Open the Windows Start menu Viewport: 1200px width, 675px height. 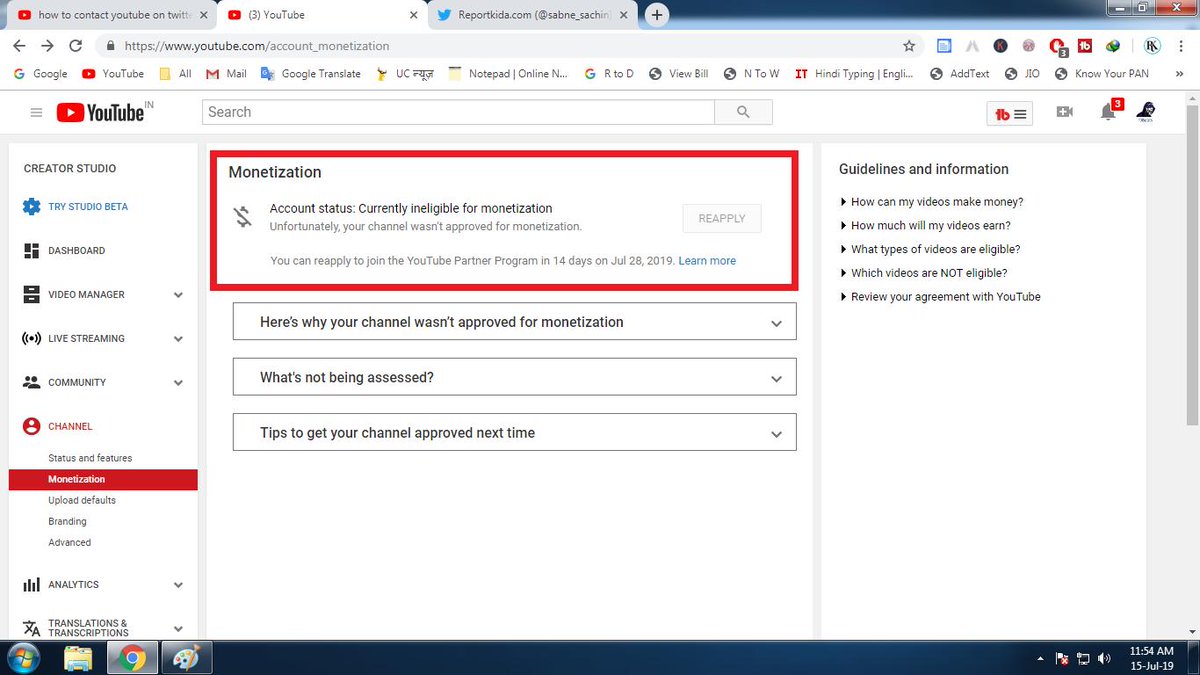tap(22, 658)
